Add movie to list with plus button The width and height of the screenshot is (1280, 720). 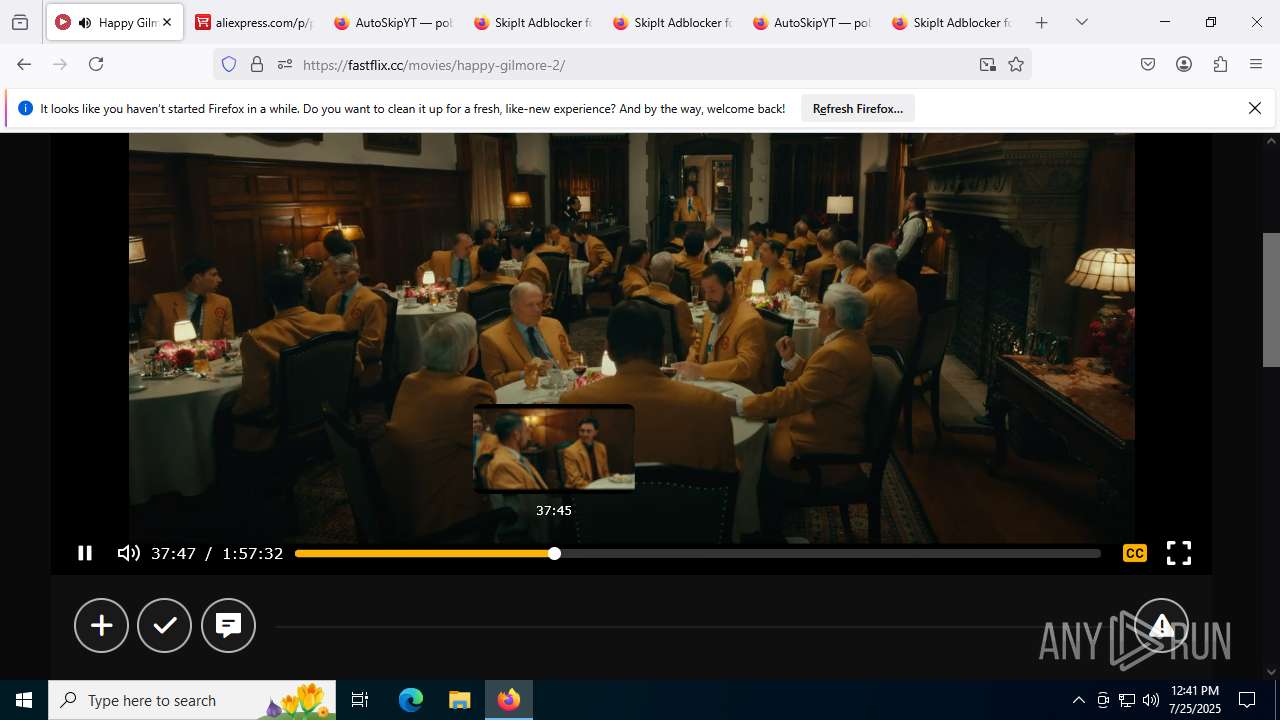tap(101, 625)
